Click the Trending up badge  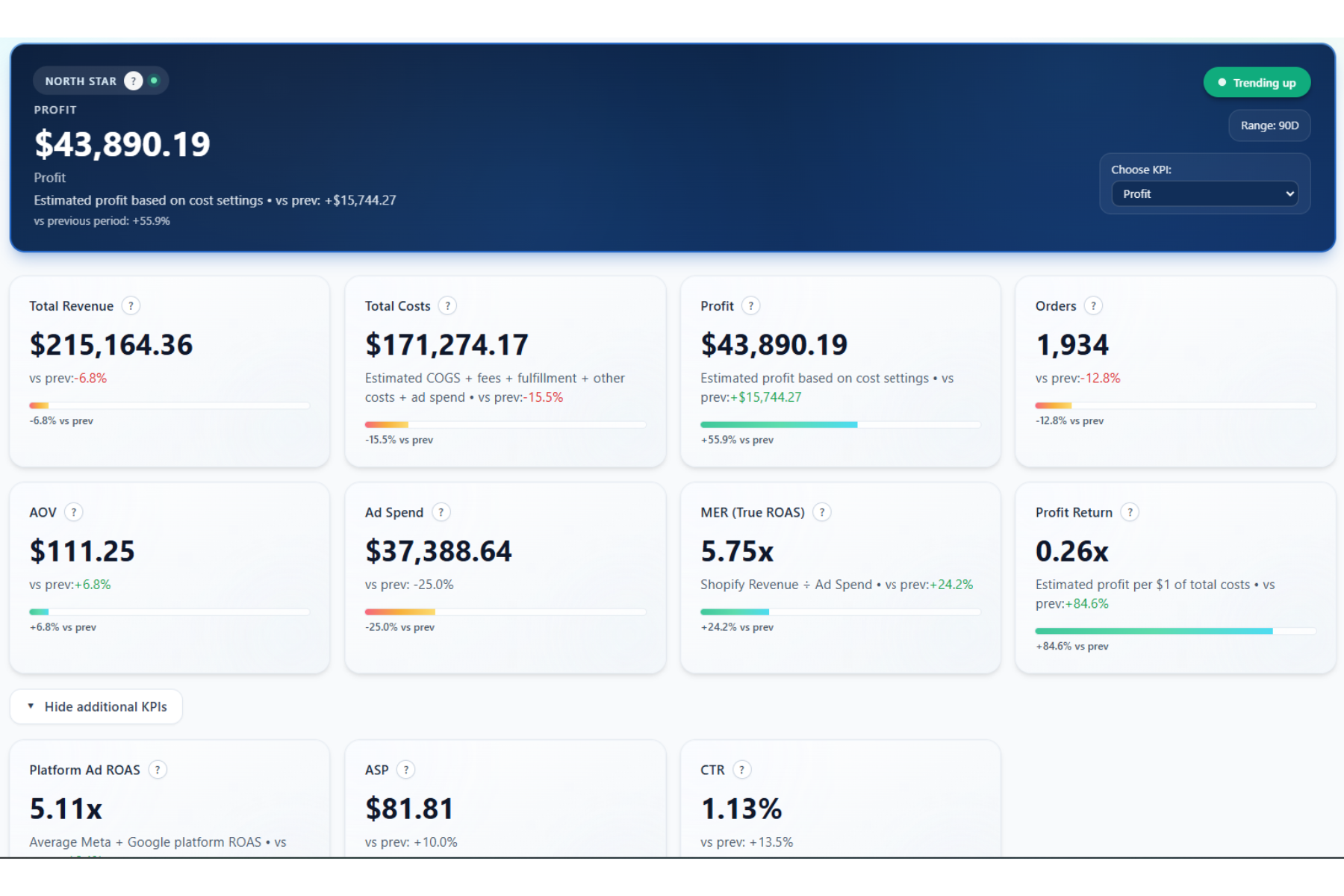click(x=1257, y=83)
